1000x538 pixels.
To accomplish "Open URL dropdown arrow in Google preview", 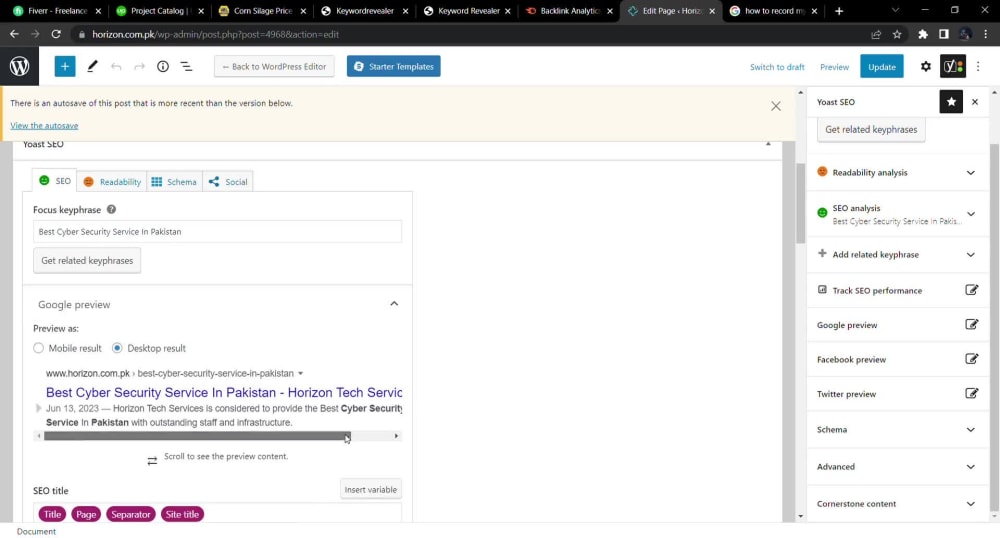I will pyautogui.click(x=300, y=374).
